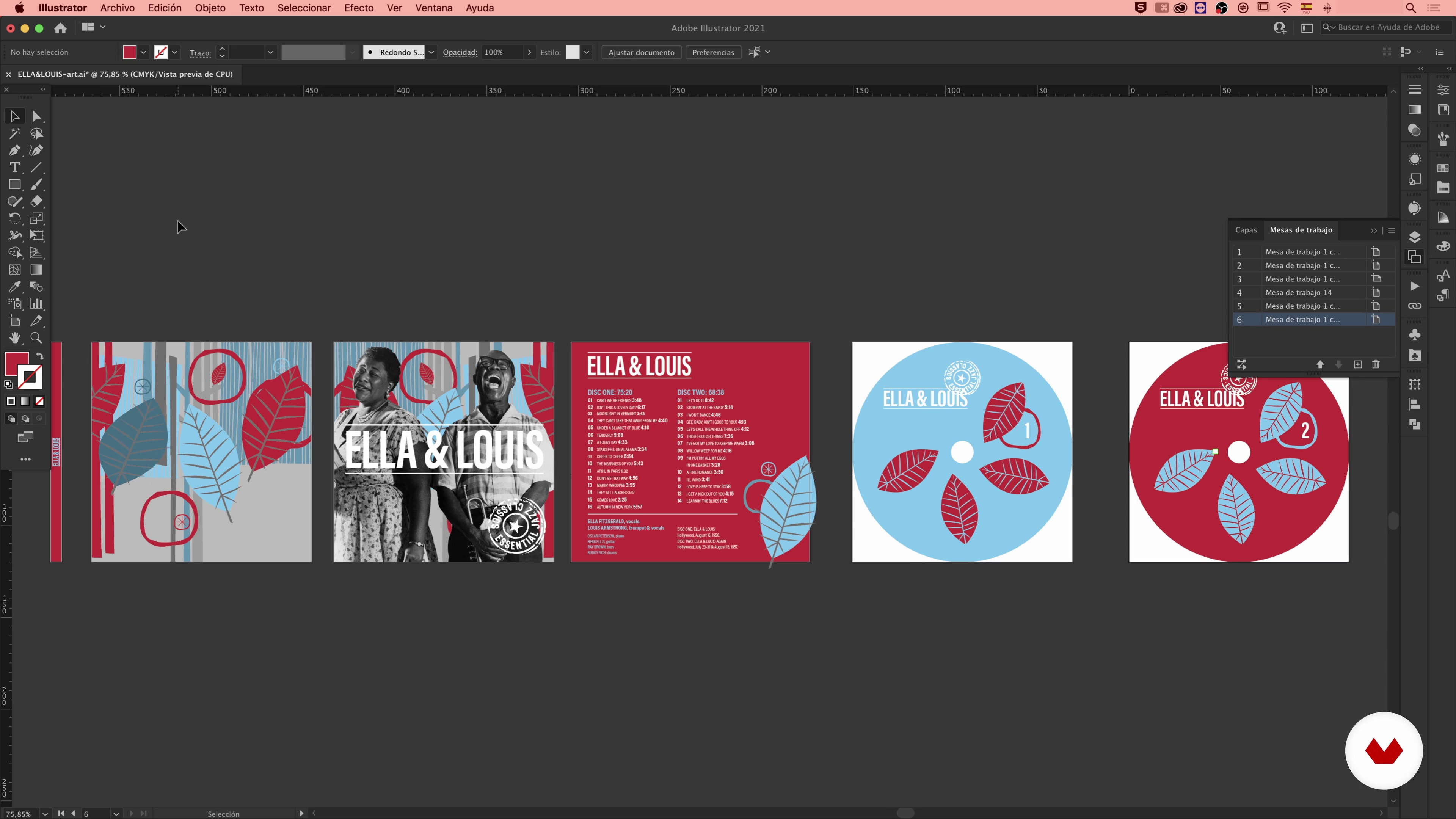
Task: Open the Archivo menu
Action: [118, 8]
